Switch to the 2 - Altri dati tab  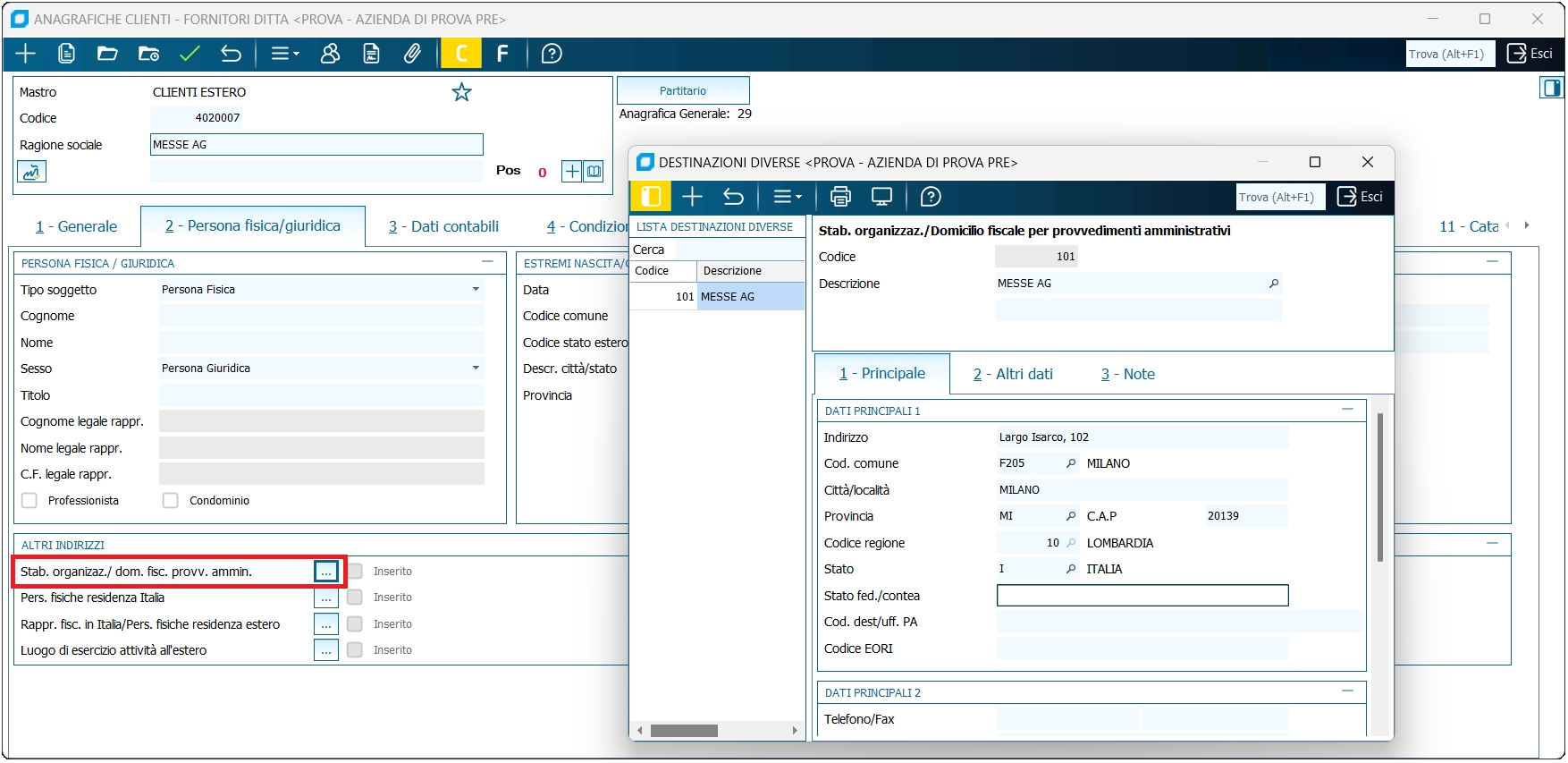coord(1013,374)
